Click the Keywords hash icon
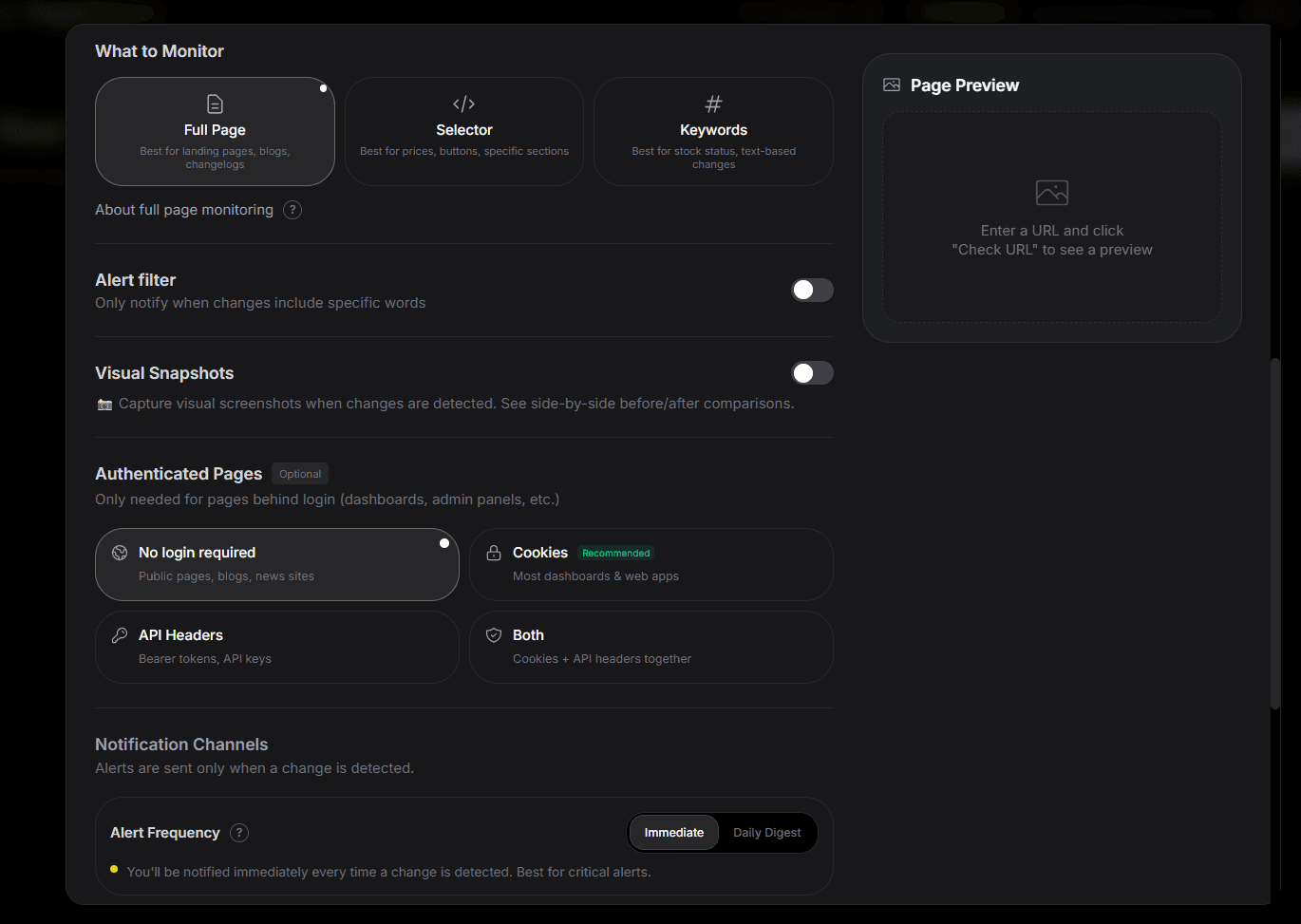The height and width of the screenshot is (924, 1301). [713, 104]
